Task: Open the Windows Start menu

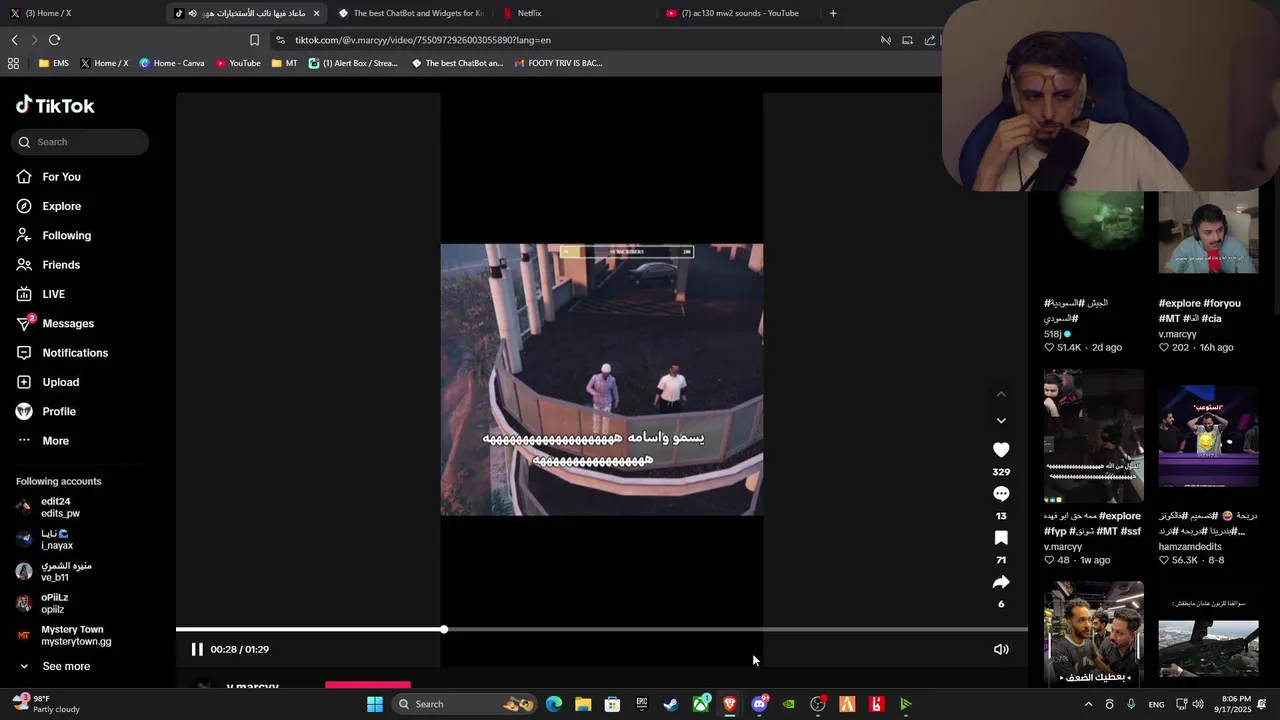Action: click(x=375, y=704)
